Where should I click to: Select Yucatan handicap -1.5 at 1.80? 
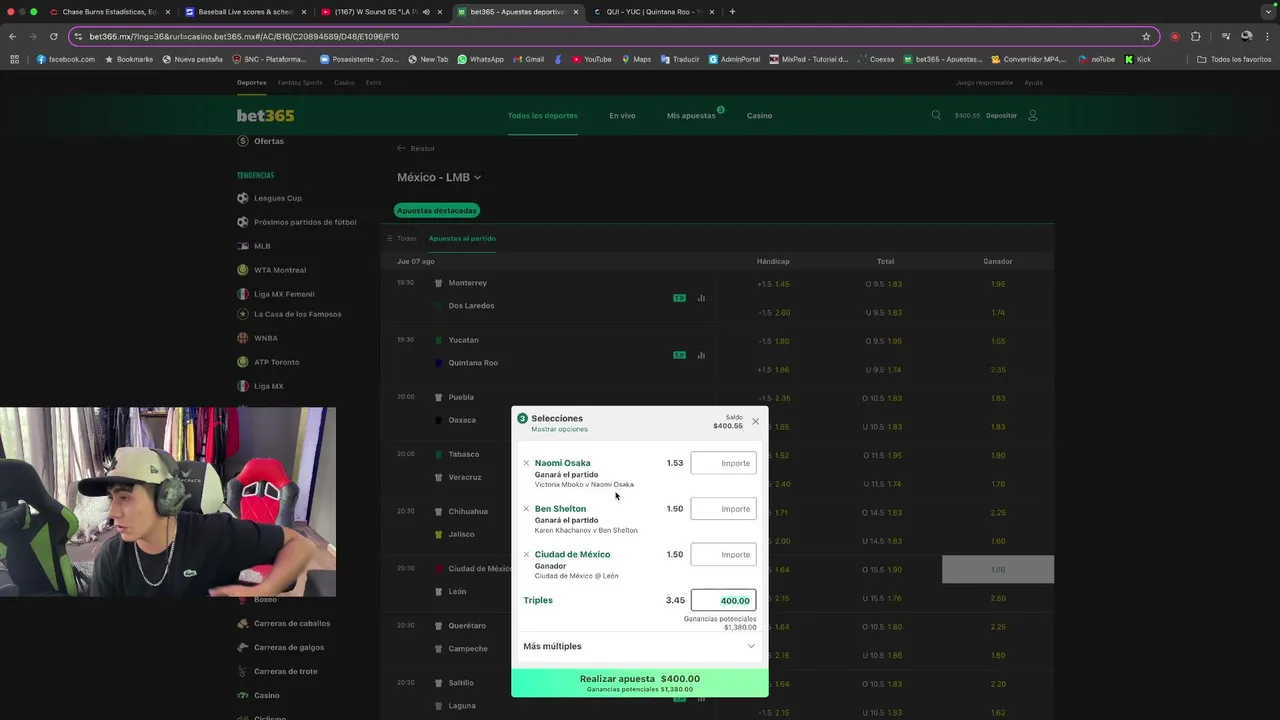point(773,341)
